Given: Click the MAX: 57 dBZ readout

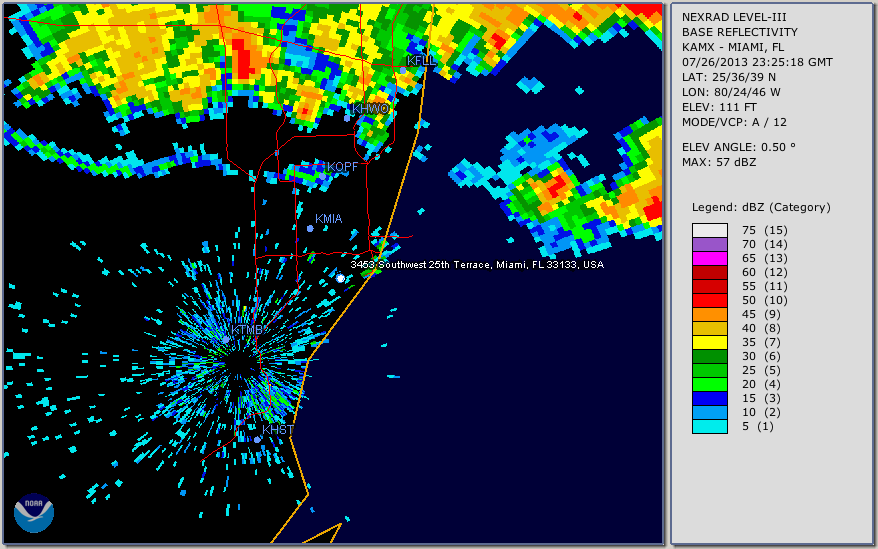Looking at the screenshot, I should point(724,162).
